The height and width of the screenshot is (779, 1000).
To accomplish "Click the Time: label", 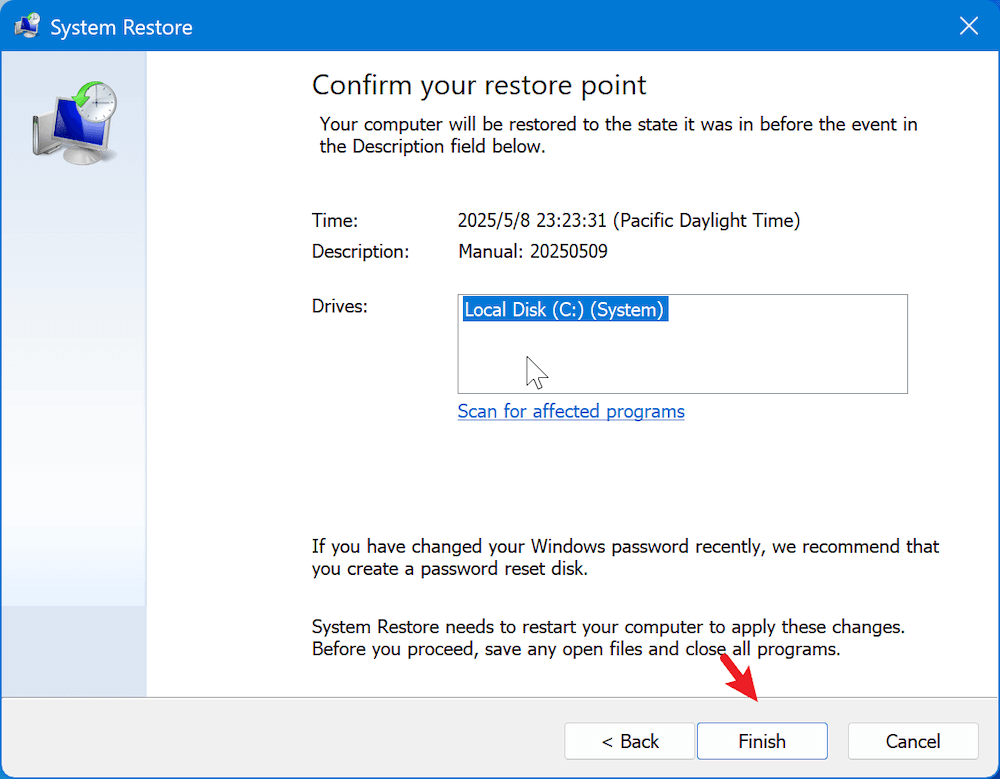I will (x=334, y=220).
